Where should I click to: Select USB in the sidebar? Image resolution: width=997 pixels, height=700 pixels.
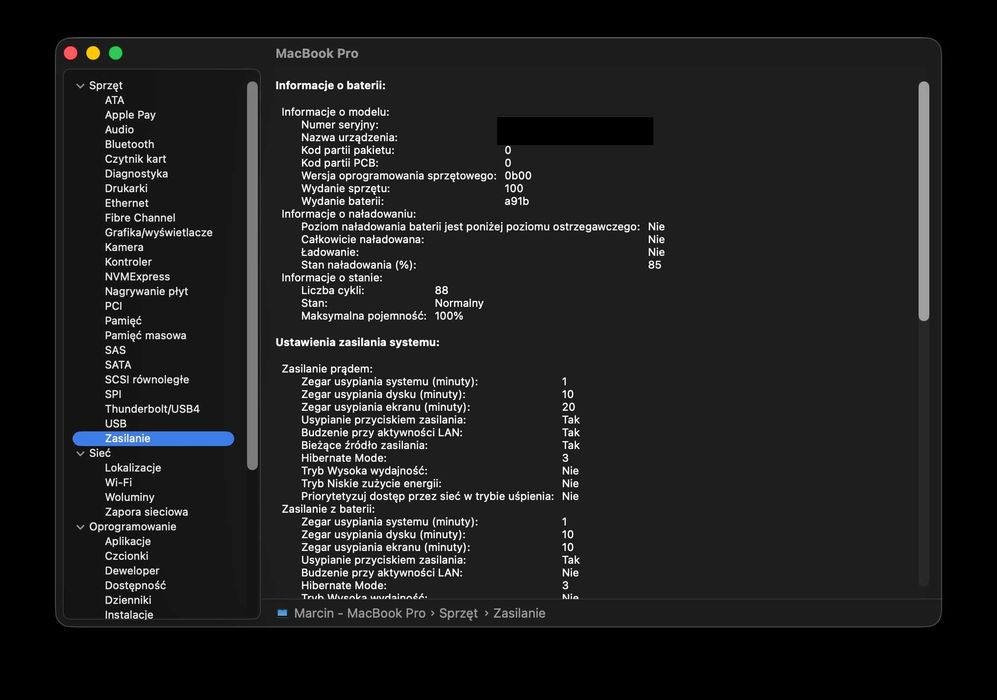coord(115,423)
